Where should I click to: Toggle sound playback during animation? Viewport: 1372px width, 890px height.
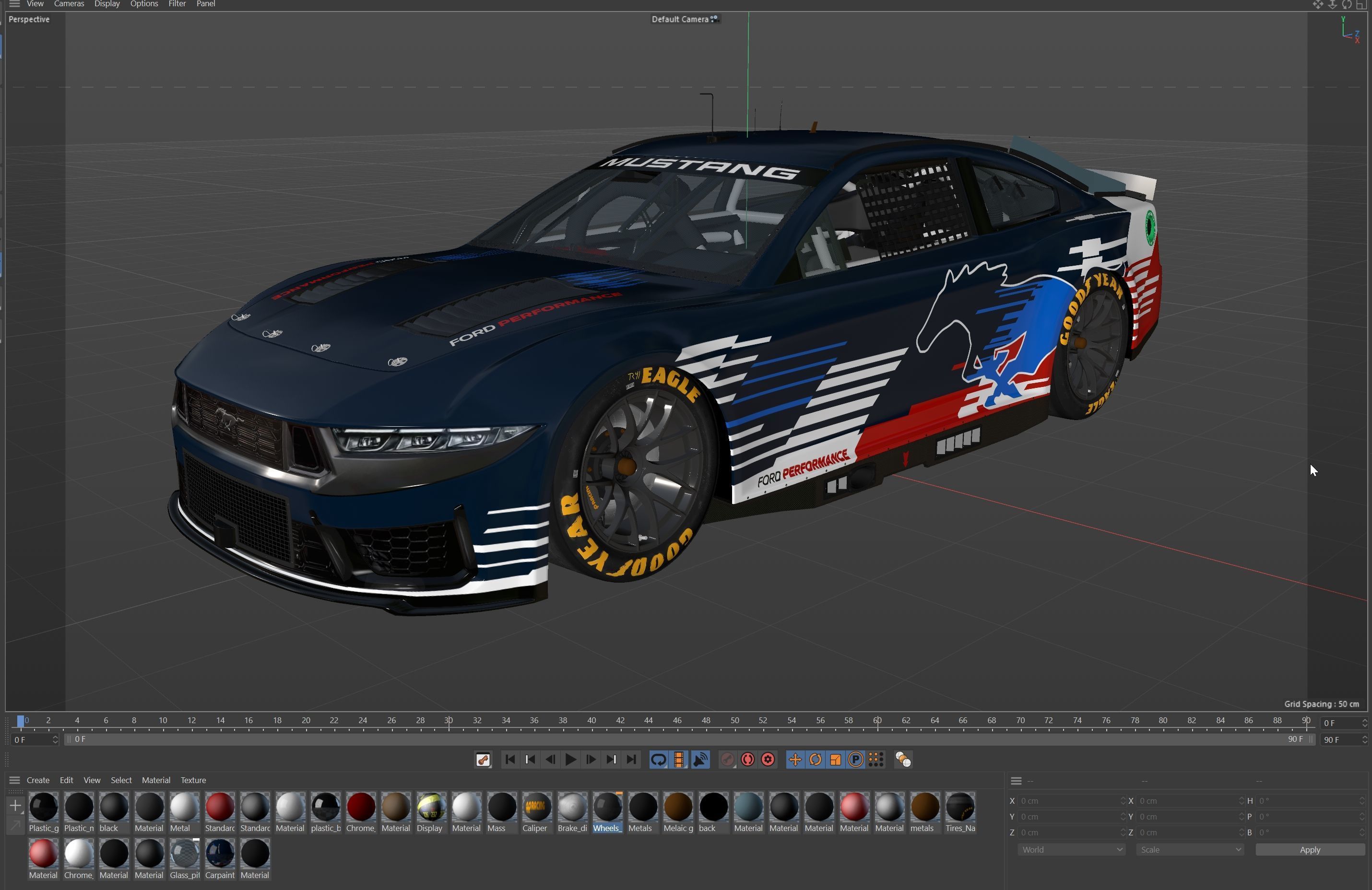pyautogui.click(x=700, y=760)
